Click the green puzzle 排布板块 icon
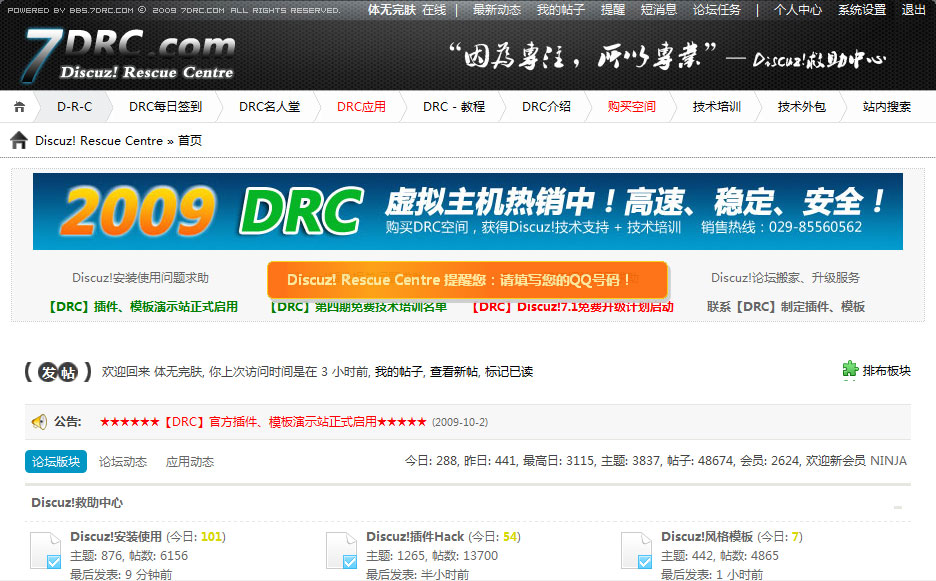936x581 pixels. (x=850, y=370)
